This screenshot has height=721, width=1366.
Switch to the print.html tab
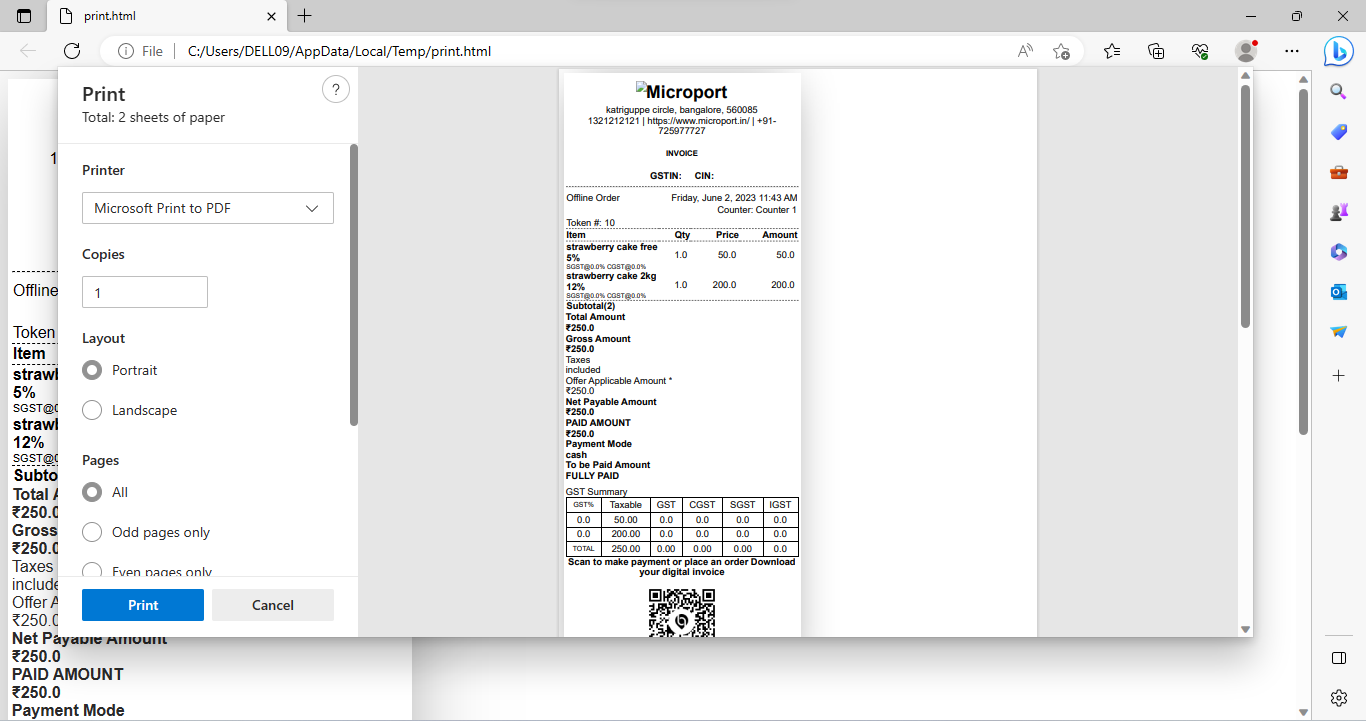(x=166, y=16)
